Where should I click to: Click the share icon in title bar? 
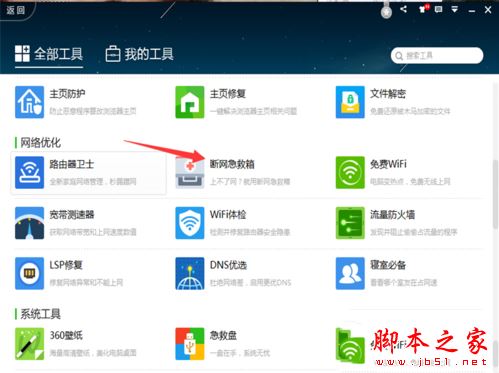404,9
